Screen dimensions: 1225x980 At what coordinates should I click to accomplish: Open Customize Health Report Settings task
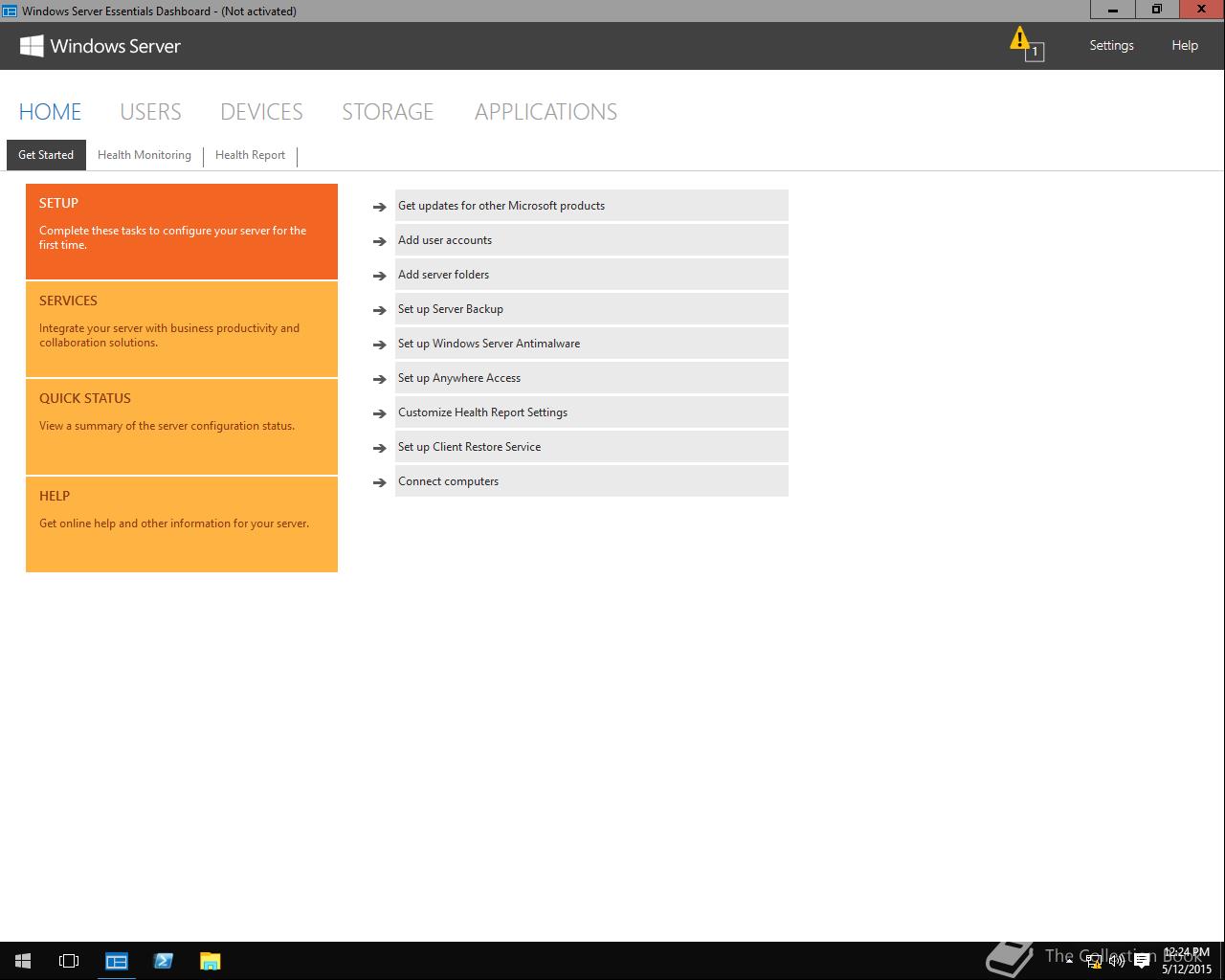coord(591,412)
